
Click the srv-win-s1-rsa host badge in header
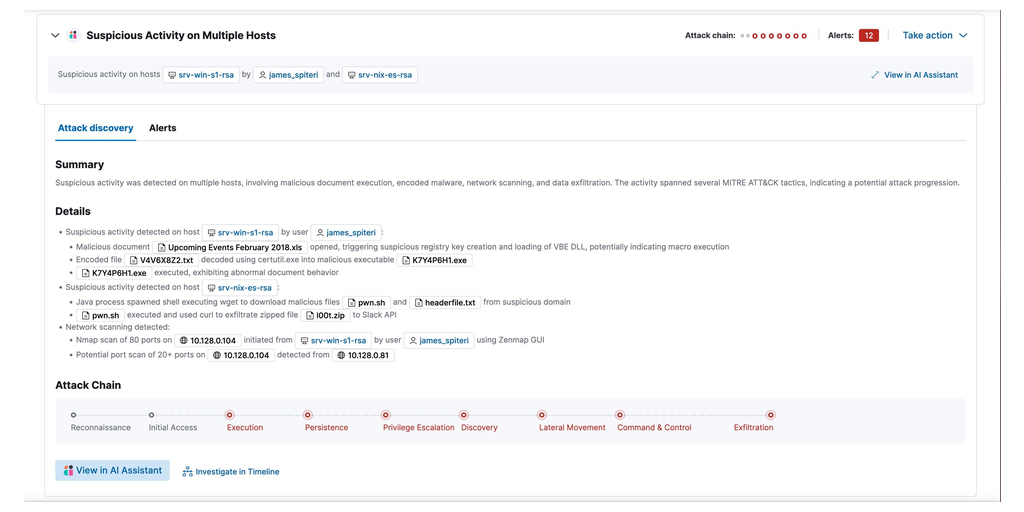(x=201, y=75)
